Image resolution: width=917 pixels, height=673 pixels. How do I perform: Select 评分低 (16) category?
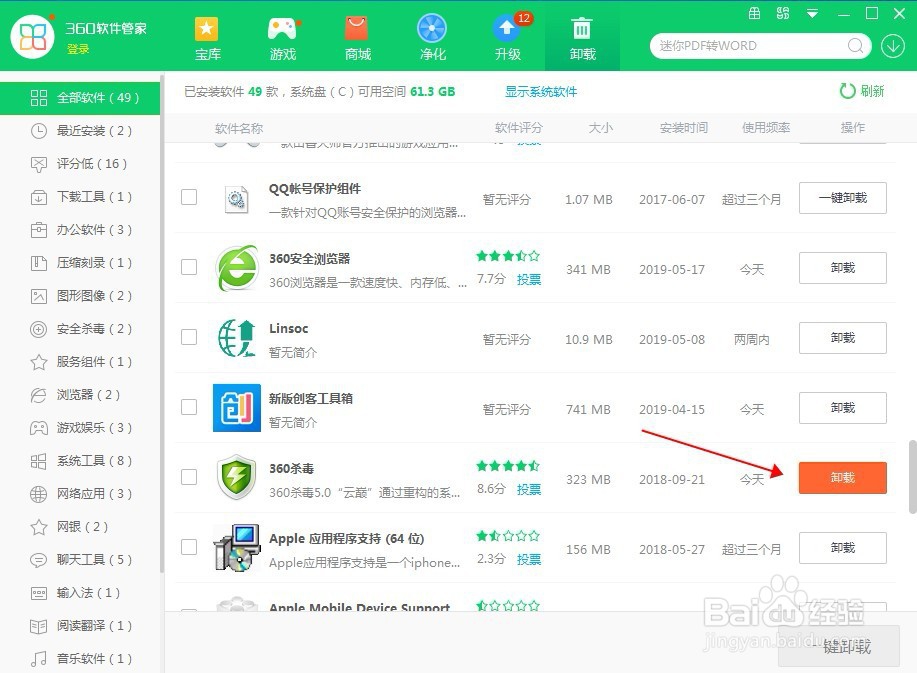[78, 164]
